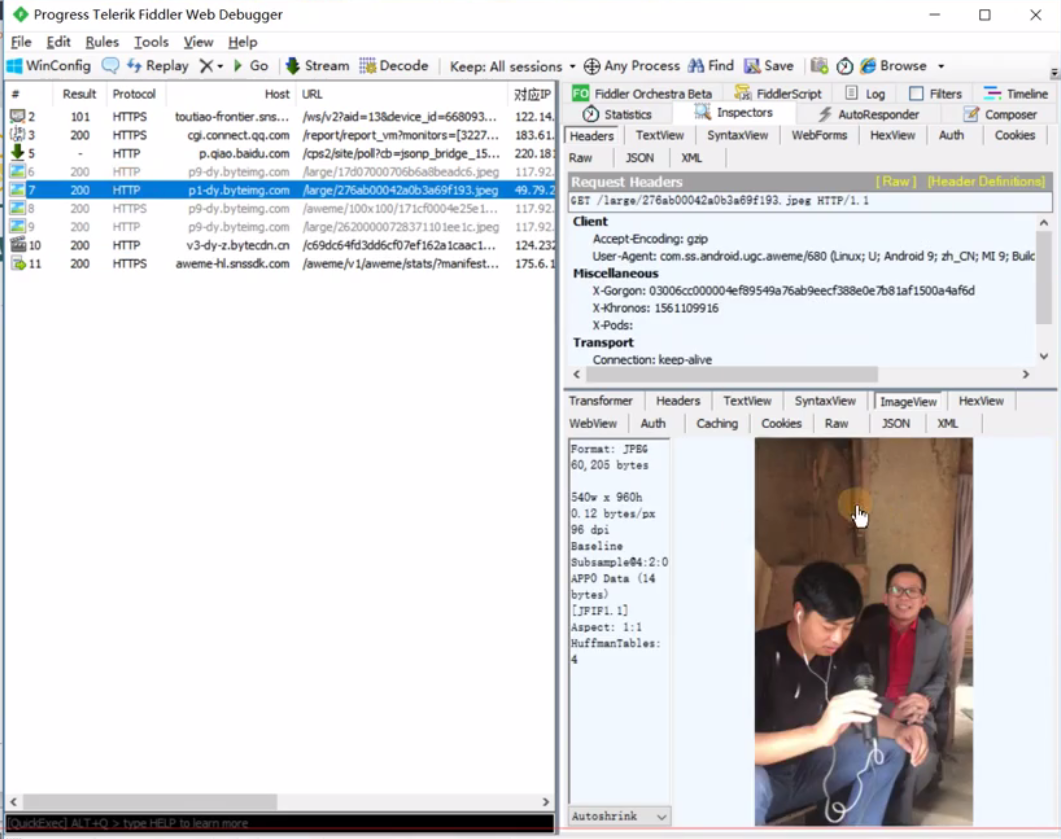1061x839 pixels.
Task: Open the Rules menu
Action: (x=102, y=42)
